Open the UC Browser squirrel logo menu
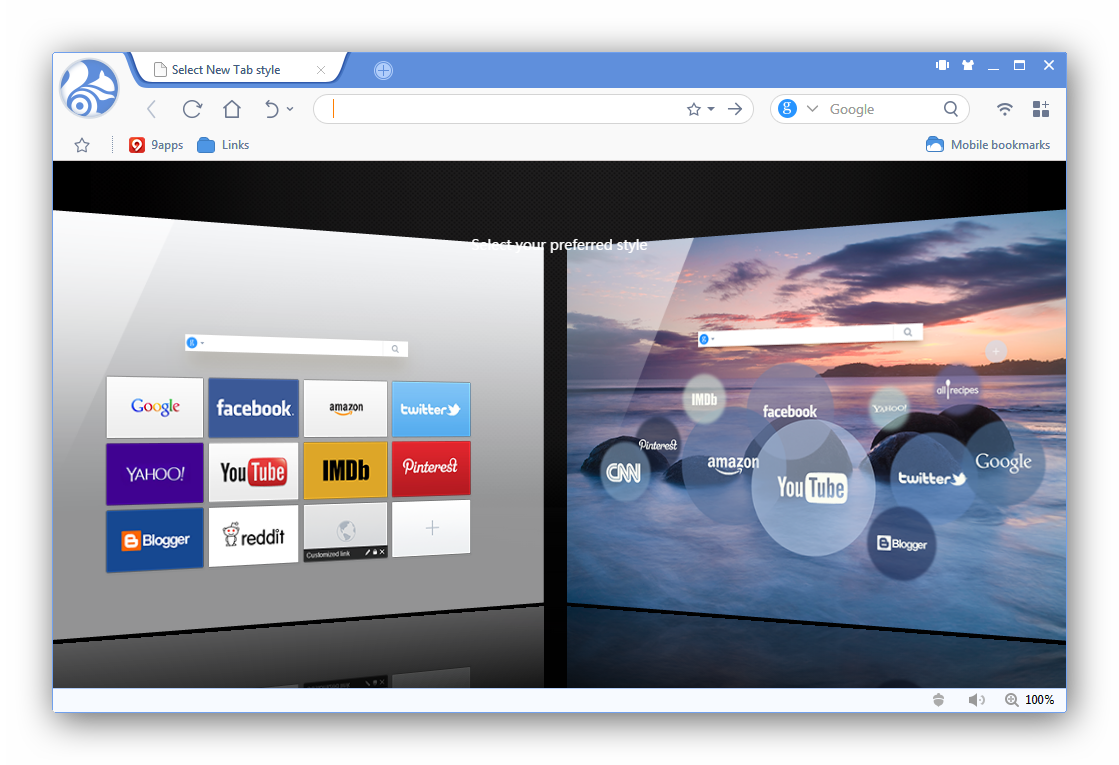The width and height of the screenshot is (1119, 765). 89,89
